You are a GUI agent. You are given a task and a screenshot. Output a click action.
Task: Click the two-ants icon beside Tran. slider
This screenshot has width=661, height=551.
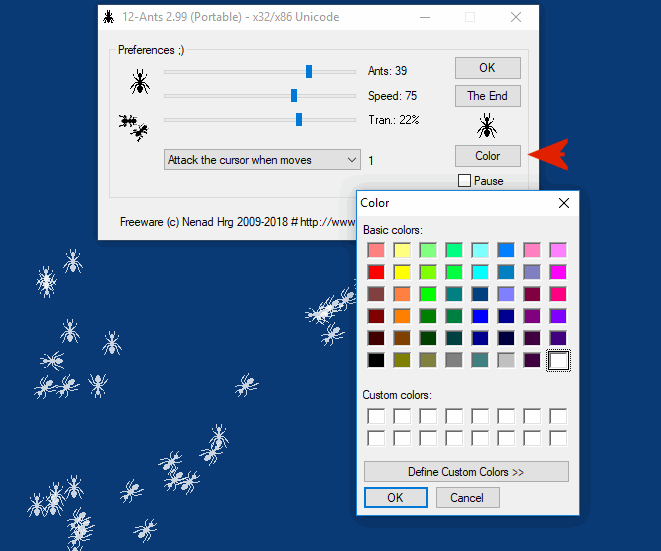[x=133, y=126]
